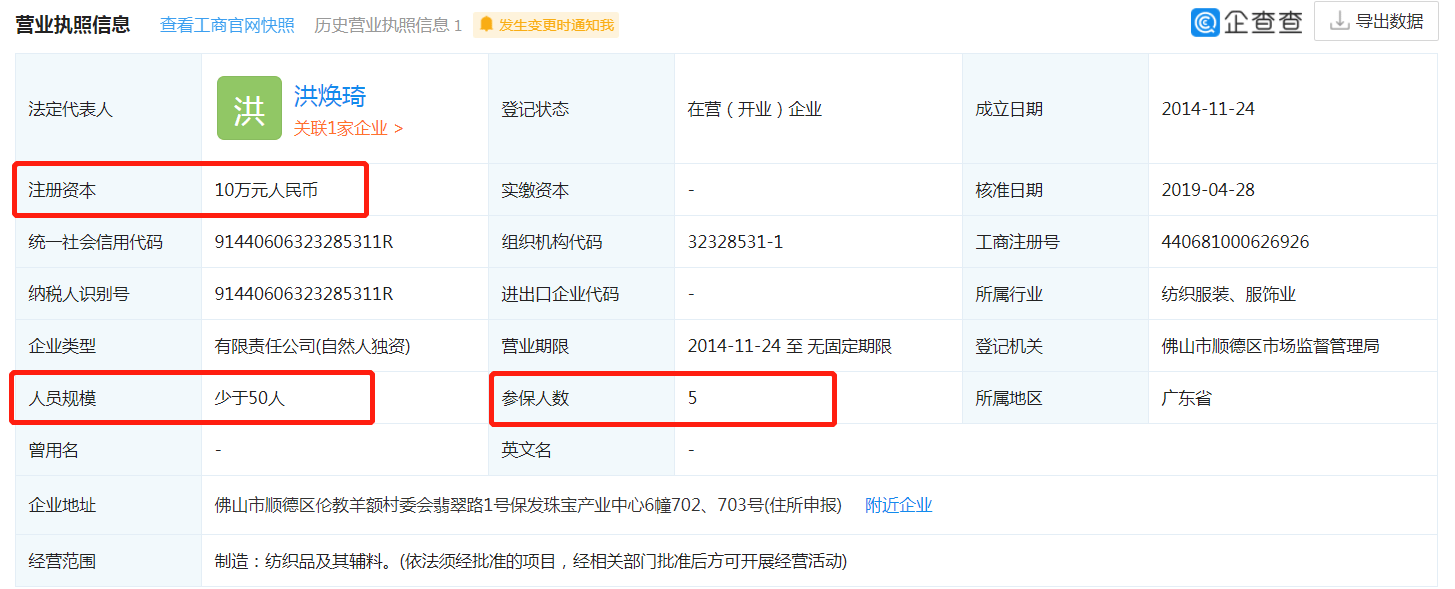Click approval date 2019-04-28

(1208, 190)
